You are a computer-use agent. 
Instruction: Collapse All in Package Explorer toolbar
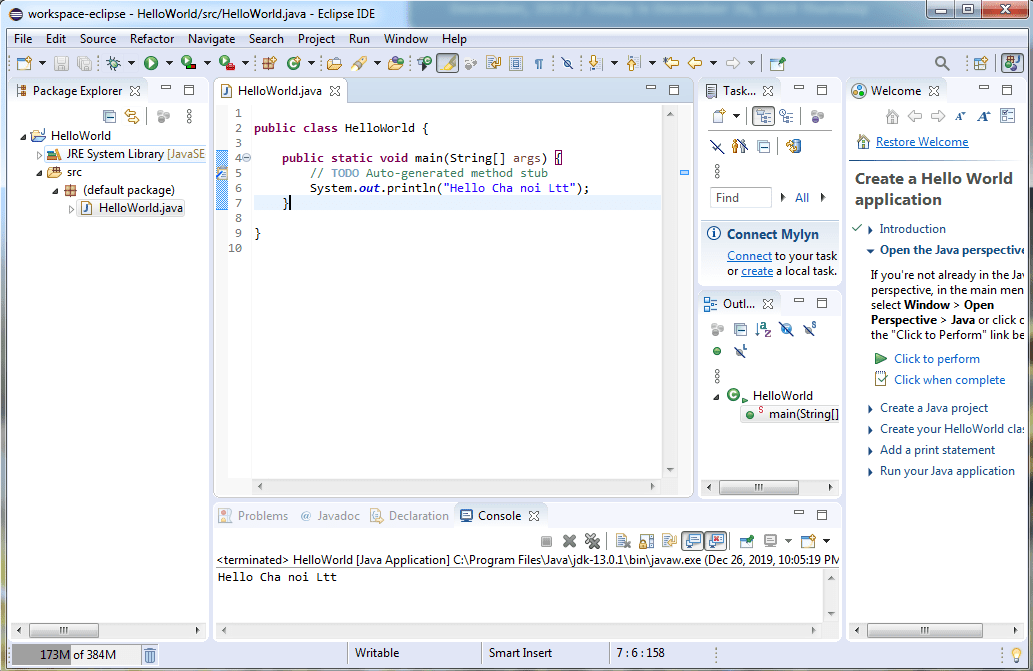point(109,117)
